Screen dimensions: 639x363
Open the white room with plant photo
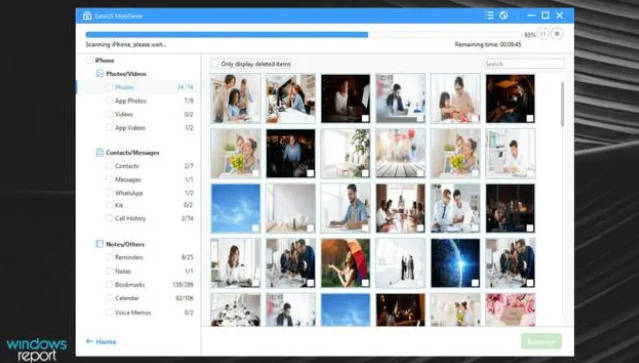(x=346, y=153)
